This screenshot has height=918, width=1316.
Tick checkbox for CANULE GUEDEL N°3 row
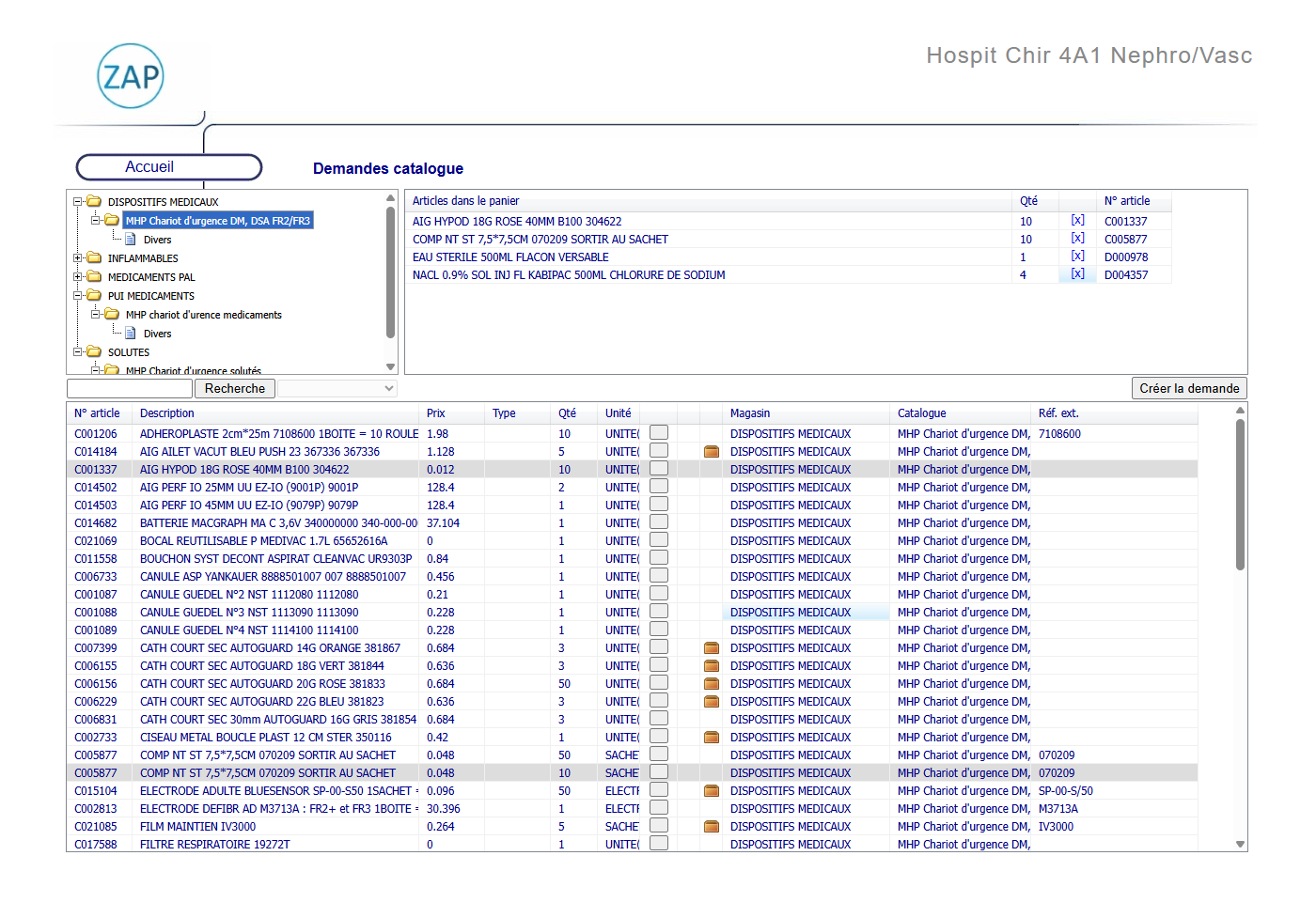659,612
